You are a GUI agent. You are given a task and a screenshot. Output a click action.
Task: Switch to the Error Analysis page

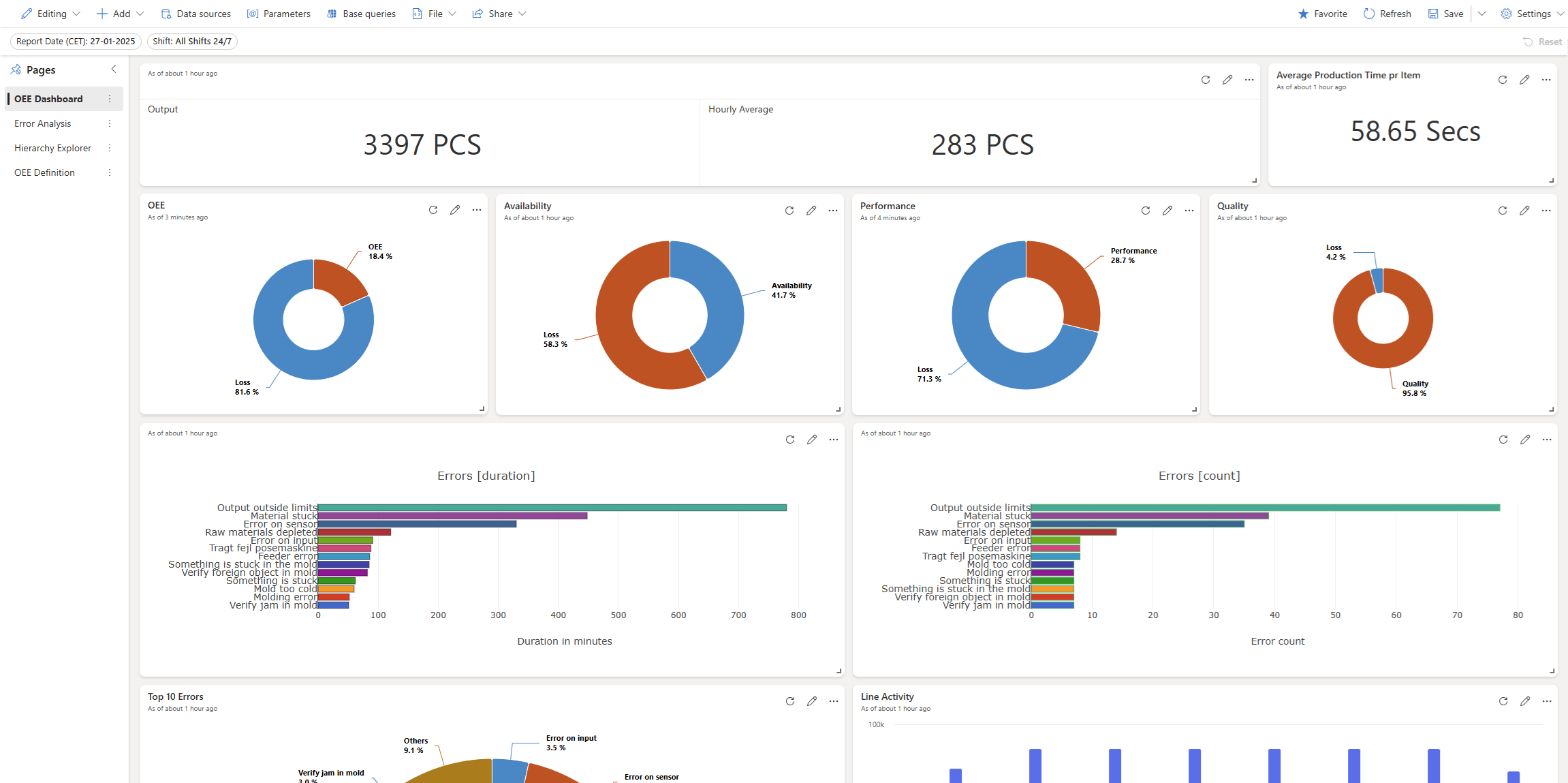coord(43,123)
